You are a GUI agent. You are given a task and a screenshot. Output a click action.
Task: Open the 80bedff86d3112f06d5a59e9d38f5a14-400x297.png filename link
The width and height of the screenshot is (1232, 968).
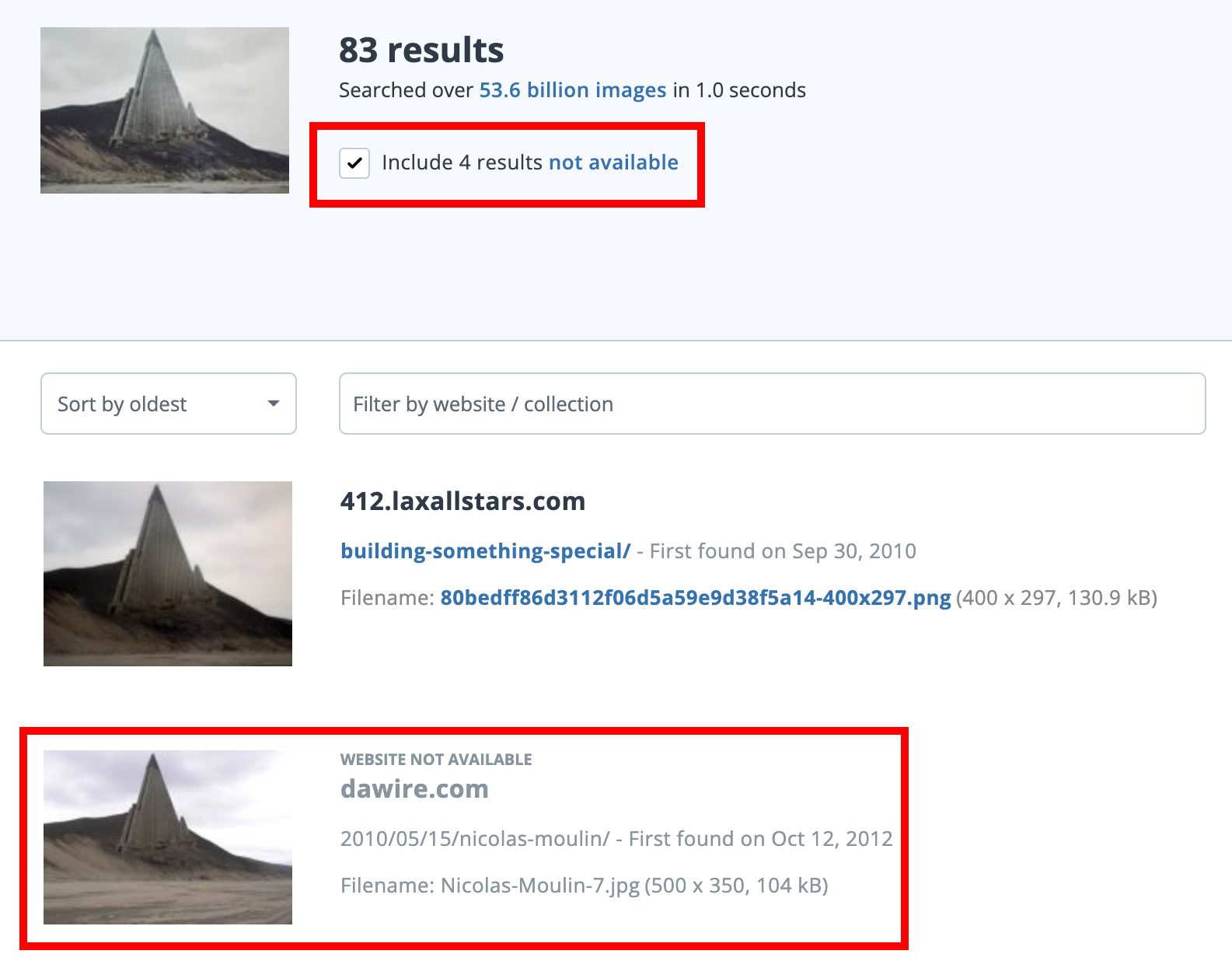[696, 598]
